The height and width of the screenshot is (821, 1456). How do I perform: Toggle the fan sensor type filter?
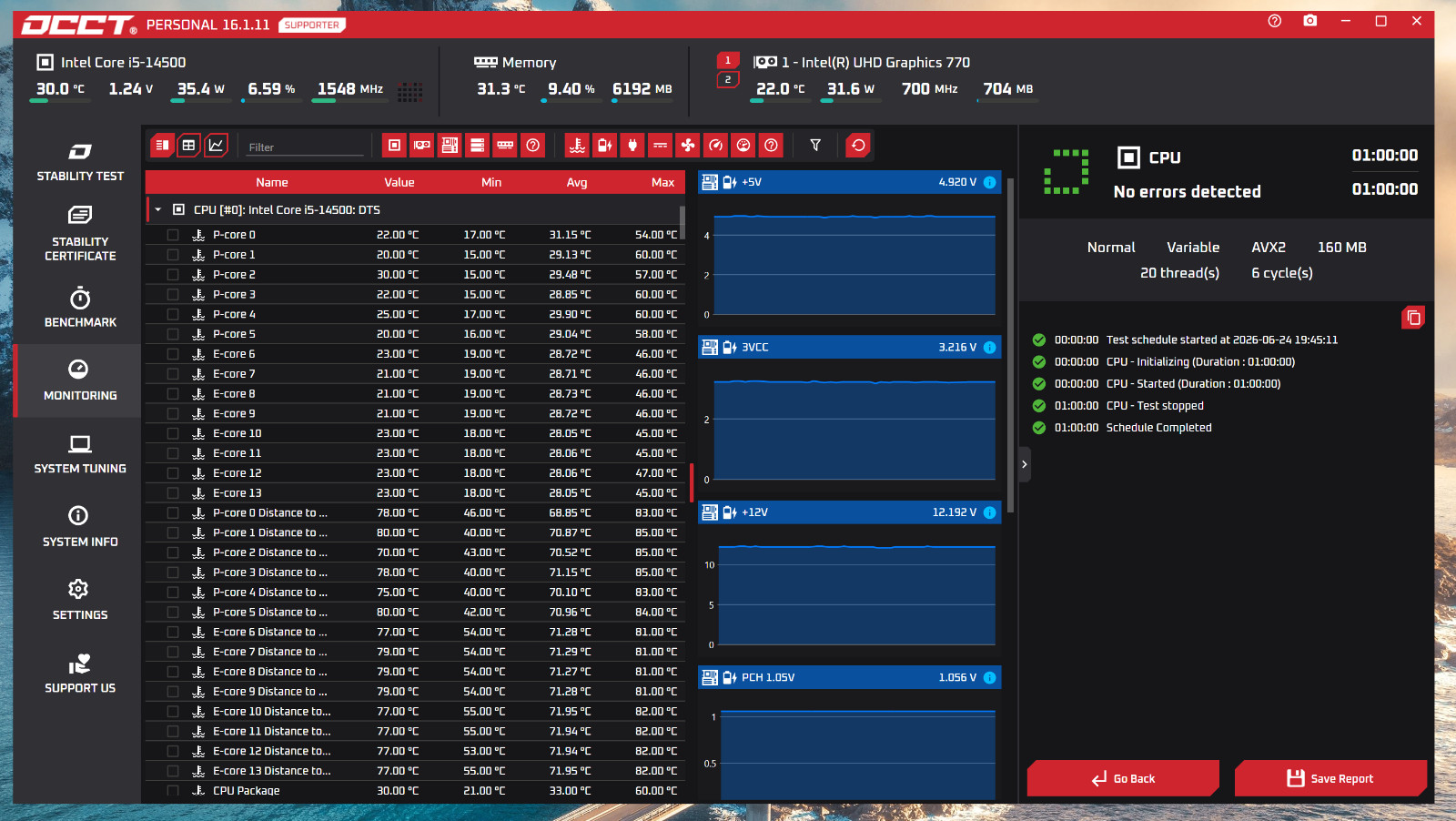688,145
